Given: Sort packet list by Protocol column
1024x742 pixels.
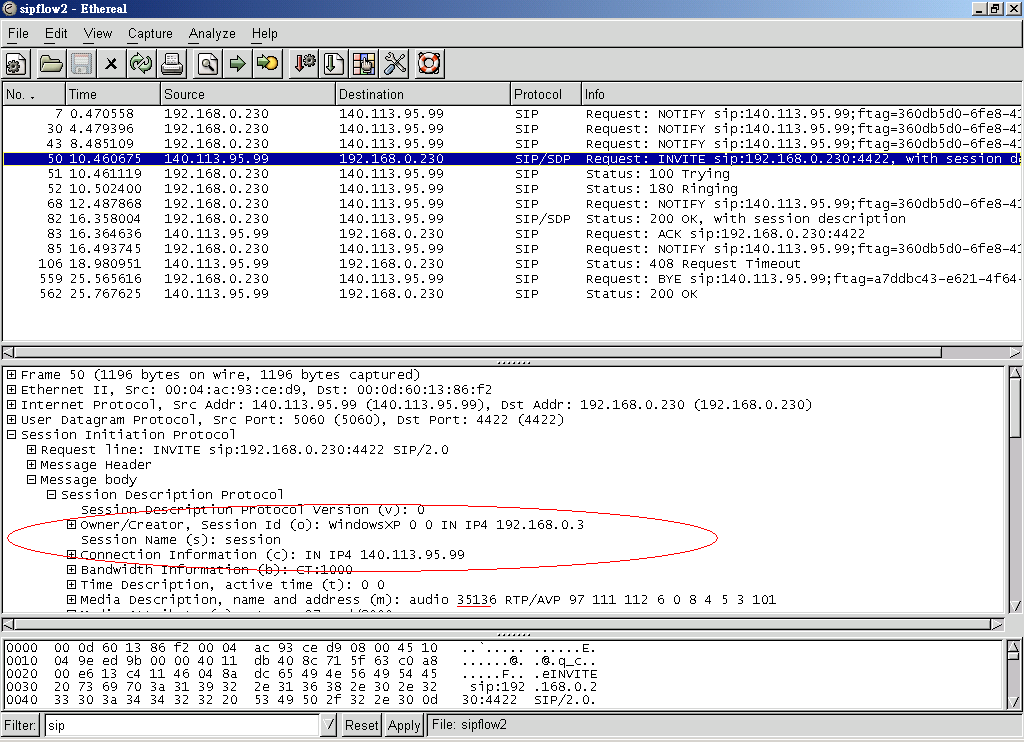Looking at the screenshot, I should click(x=544, y=94).
